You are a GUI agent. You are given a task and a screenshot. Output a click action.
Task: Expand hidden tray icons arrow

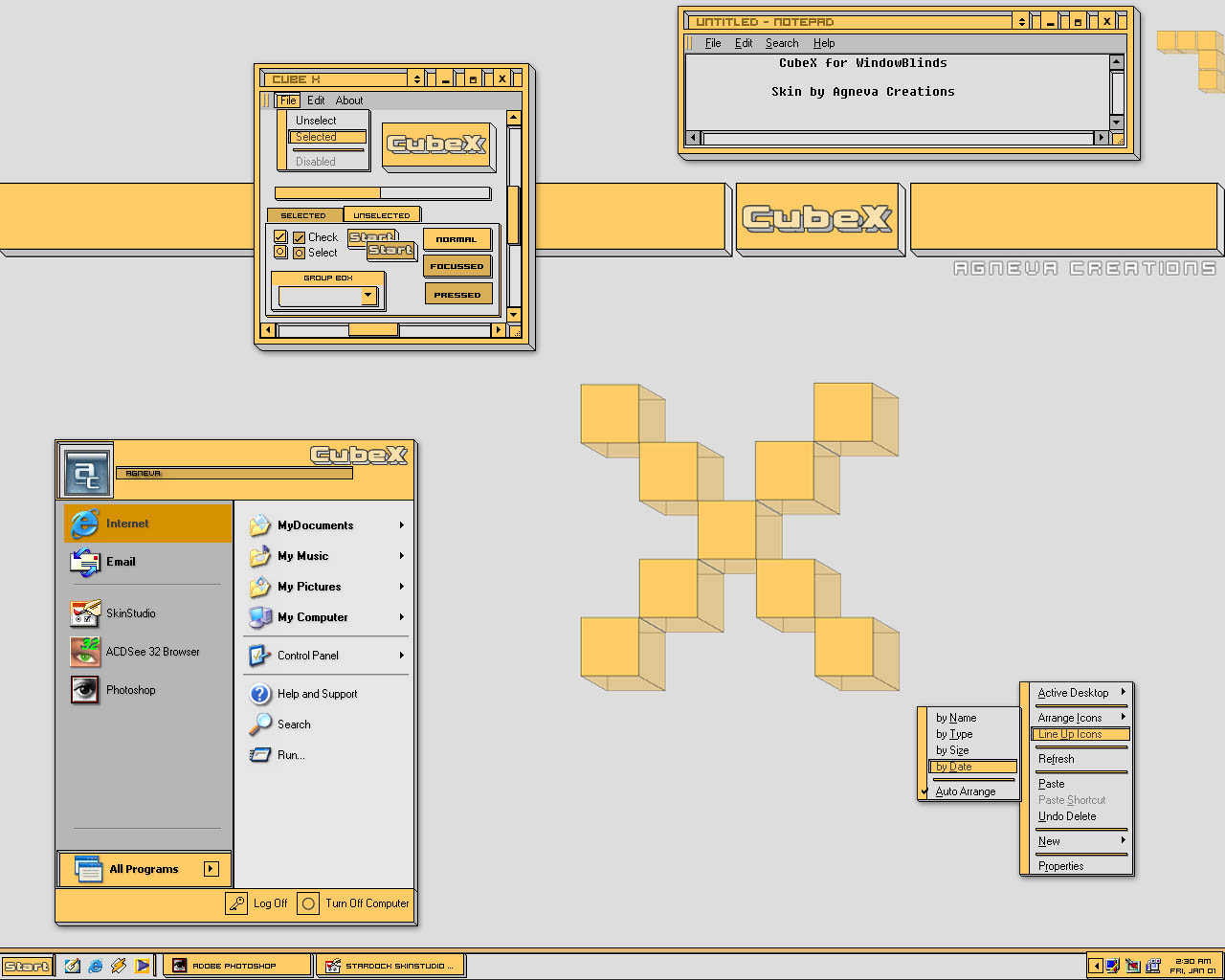click(x=1096, y=966)
